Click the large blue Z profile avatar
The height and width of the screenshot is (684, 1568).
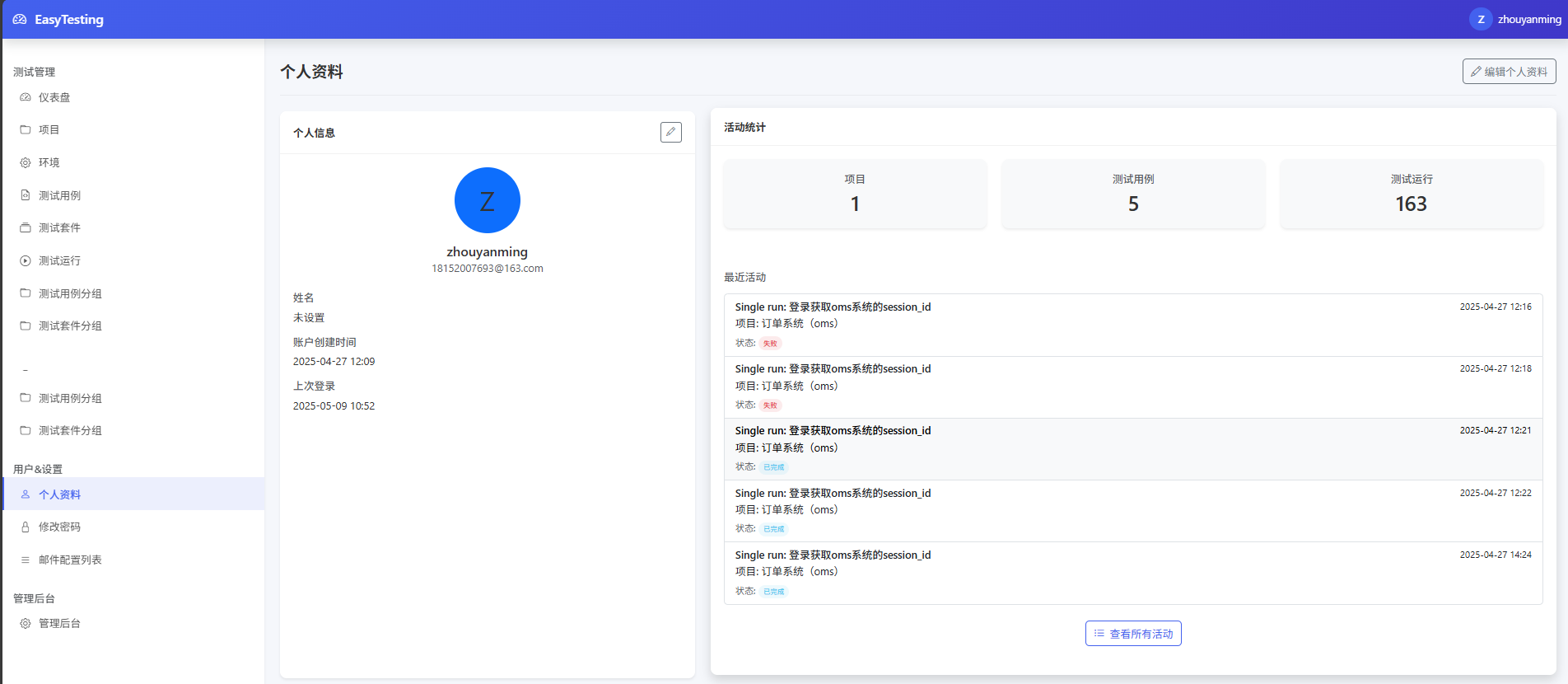tap(488, 200)
